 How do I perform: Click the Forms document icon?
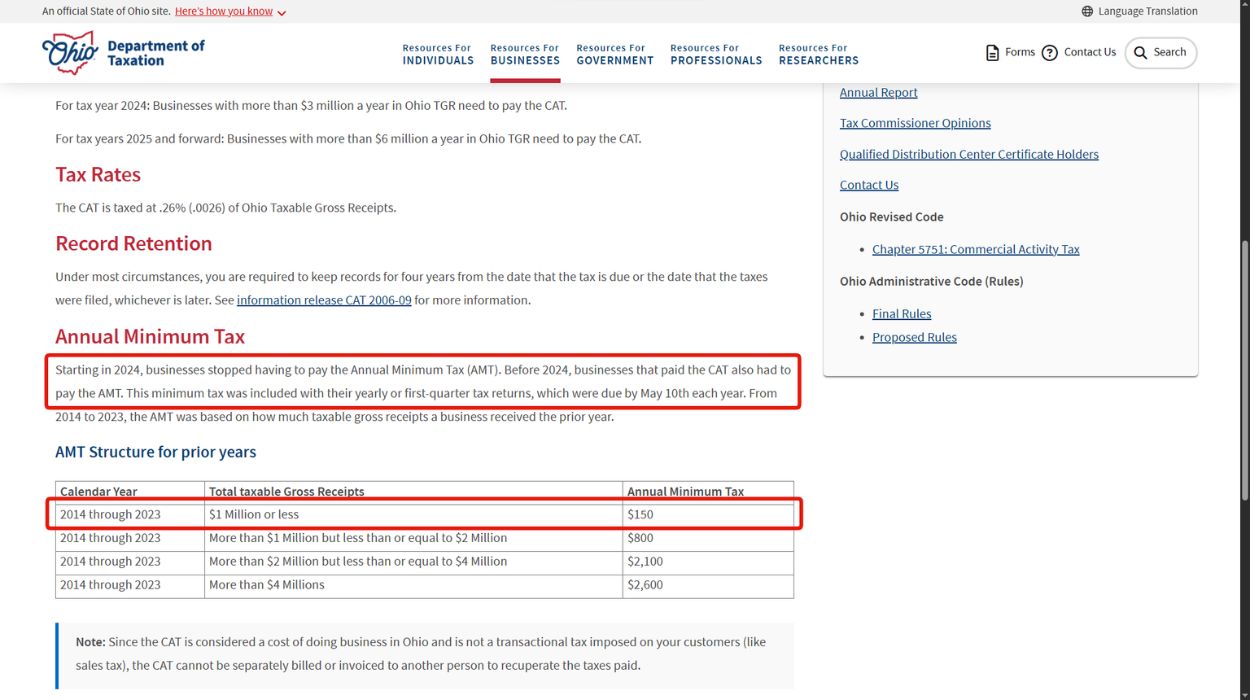(x=992, y=53)
